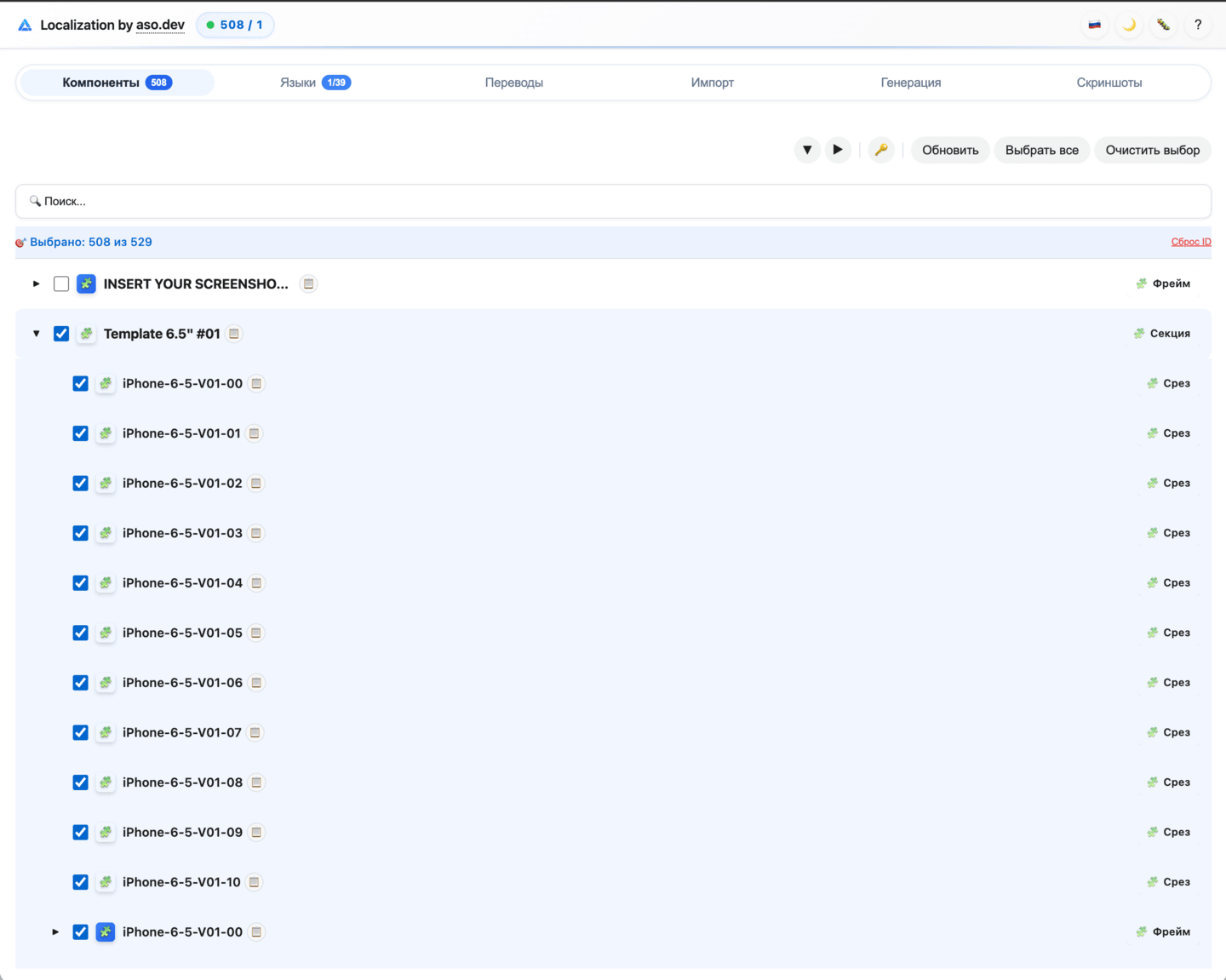The height and width of the screenshot is (980, 1226).
Task: Uncheck the Template 6.5" #01 checkbox
Action: 61,334
